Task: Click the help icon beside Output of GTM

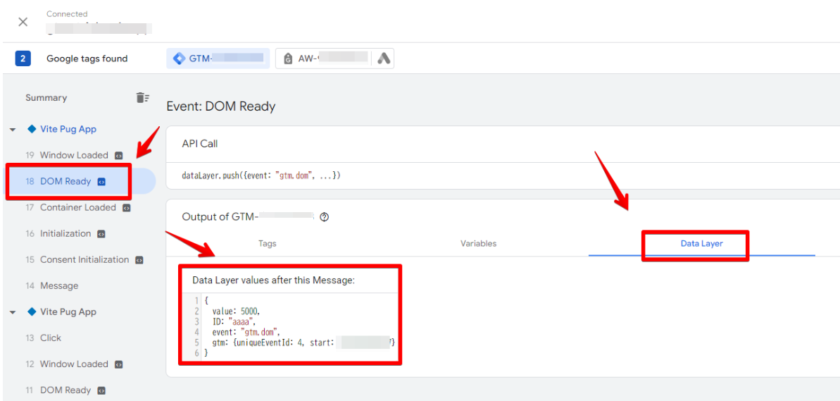Action: (x=324, y=216)
